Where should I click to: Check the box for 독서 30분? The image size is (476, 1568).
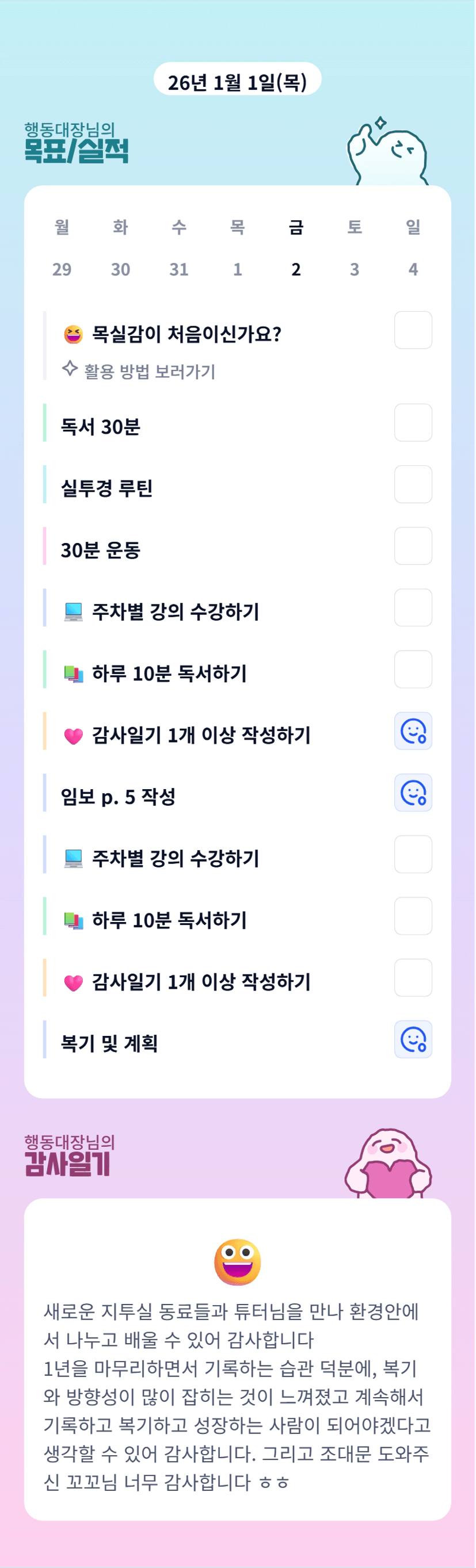click(413, 423)
